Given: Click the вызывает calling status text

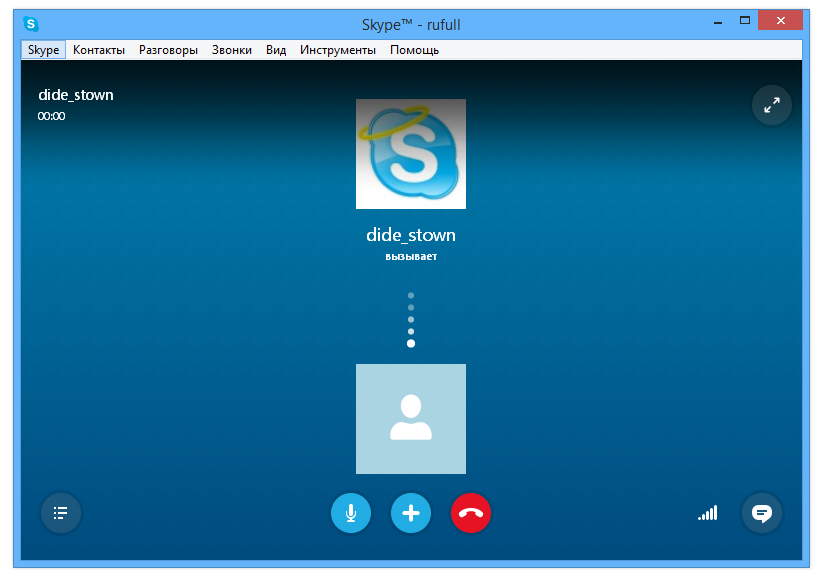Looking at the screenshot, I should pyautogui.click(x=411, y=256).
